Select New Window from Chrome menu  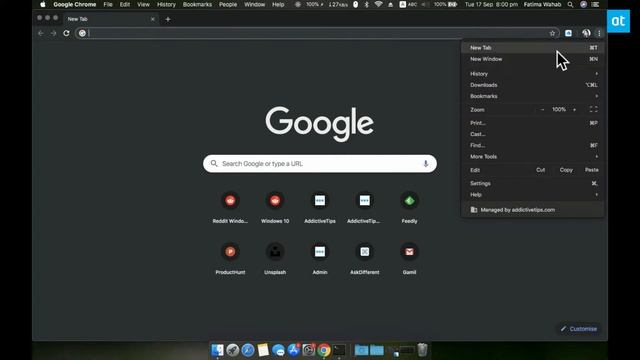[x=533, y=59]
